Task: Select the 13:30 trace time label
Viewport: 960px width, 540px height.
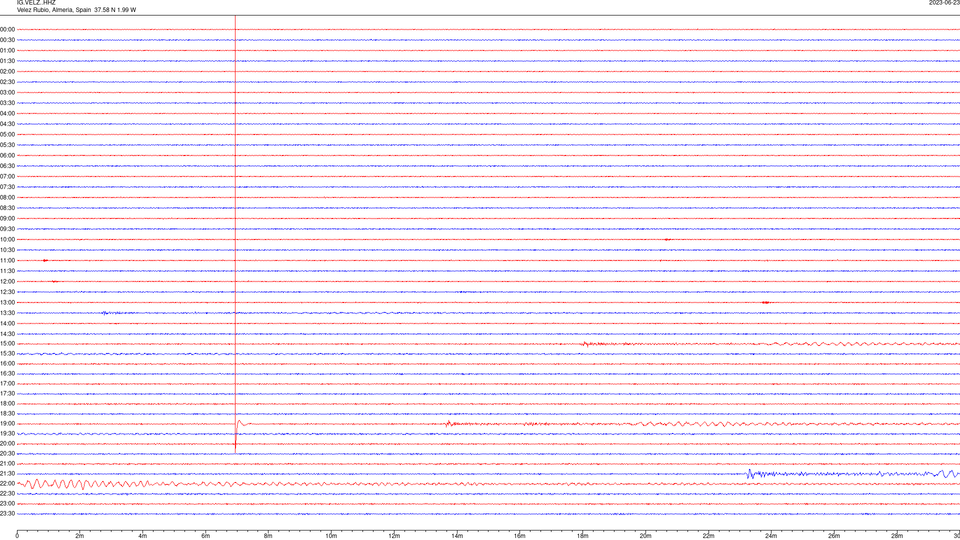Action: [x=7, y=313]
